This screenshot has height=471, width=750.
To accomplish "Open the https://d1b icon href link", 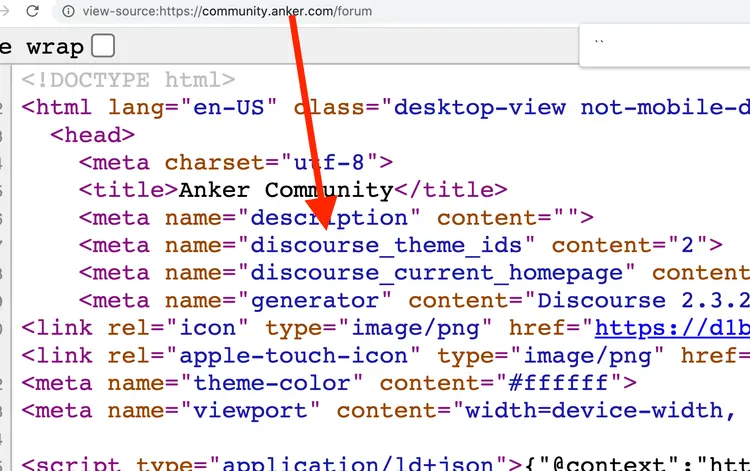I will [x=672, y=328].
